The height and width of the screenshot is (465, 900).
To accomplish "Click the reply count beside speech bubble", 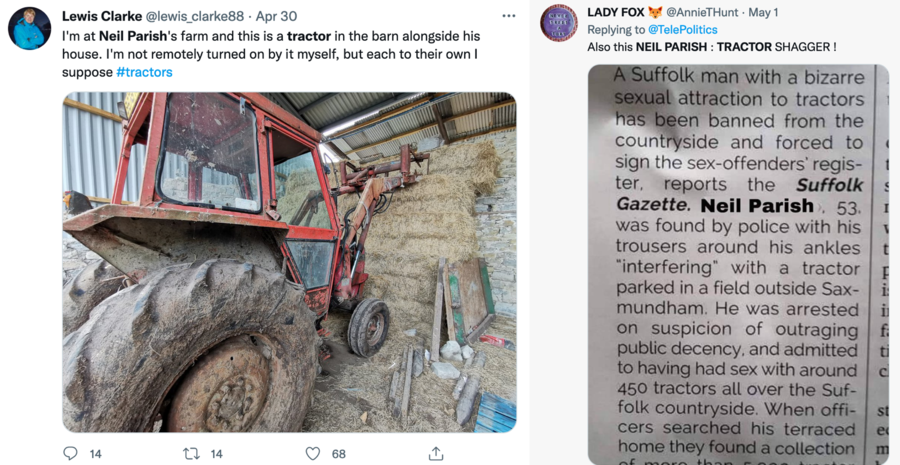I will (96, 454).
